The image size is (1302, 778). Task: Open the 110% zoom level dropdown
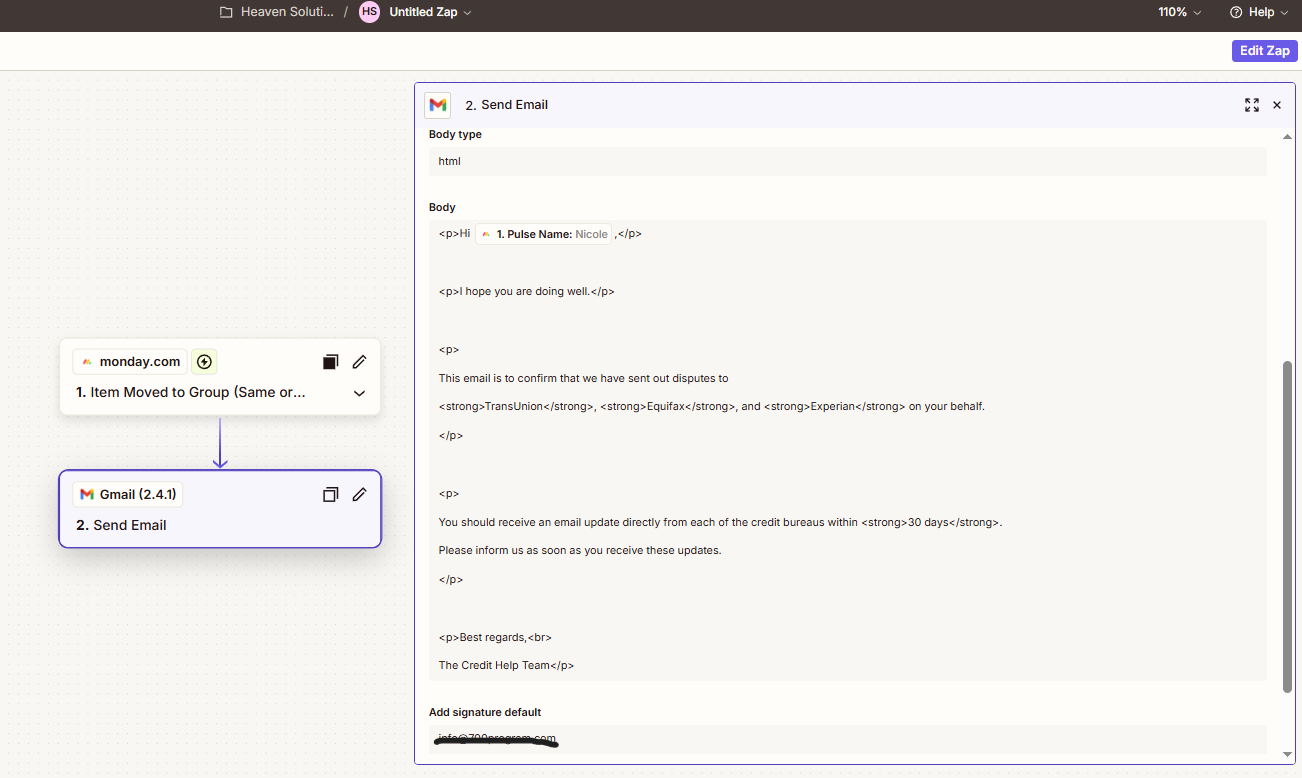tap(1179, 12)
